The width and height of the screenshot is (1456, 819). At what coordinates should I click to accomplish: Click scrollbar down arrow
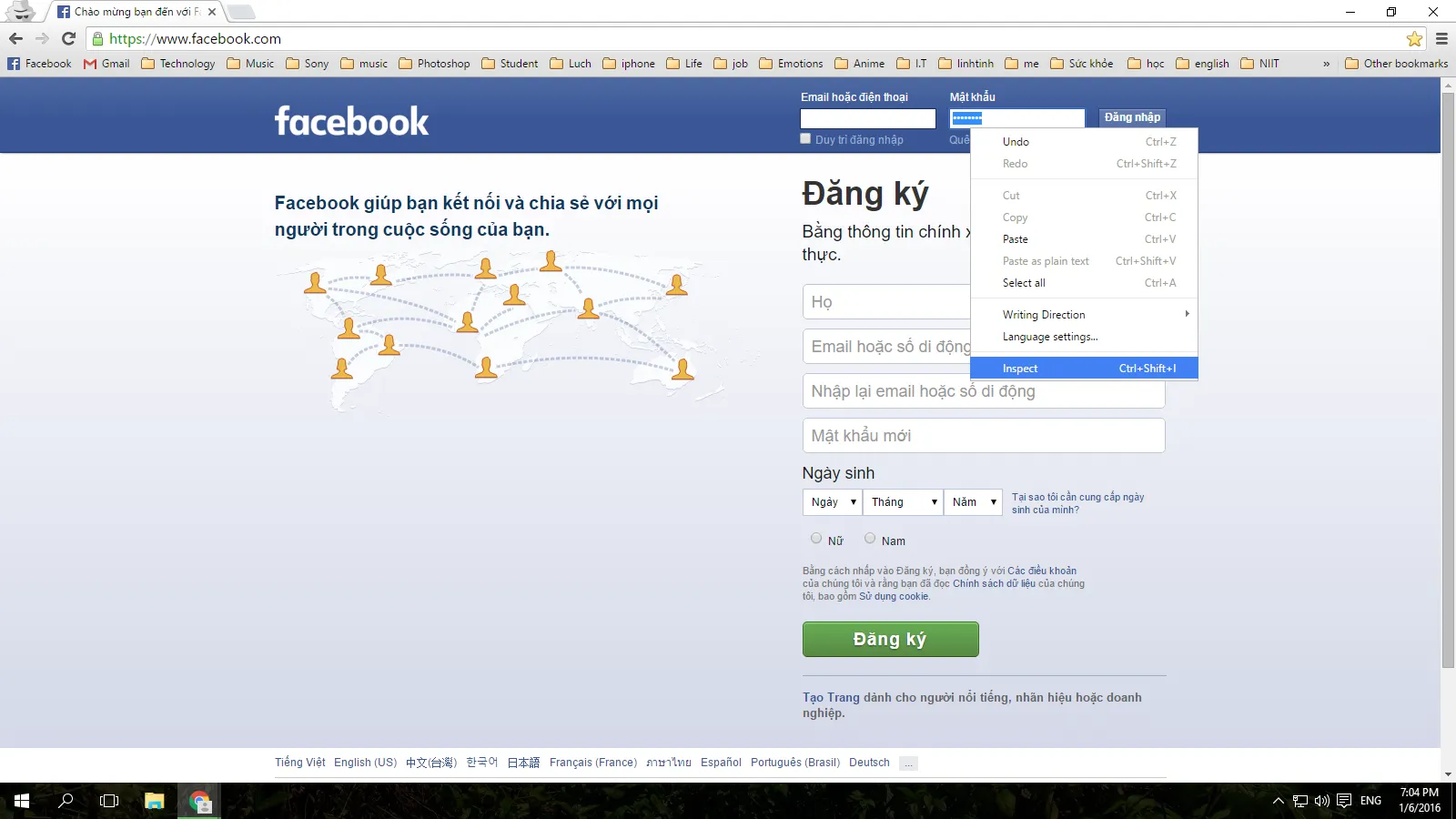click(x=1448, y=774)
